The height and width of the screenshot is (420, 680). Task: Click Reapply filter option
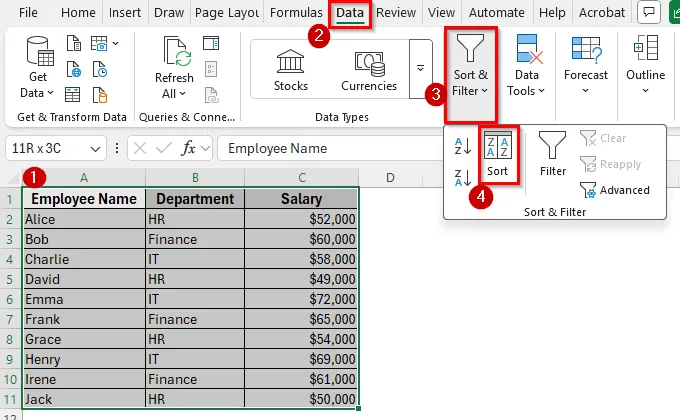(611, 164)
